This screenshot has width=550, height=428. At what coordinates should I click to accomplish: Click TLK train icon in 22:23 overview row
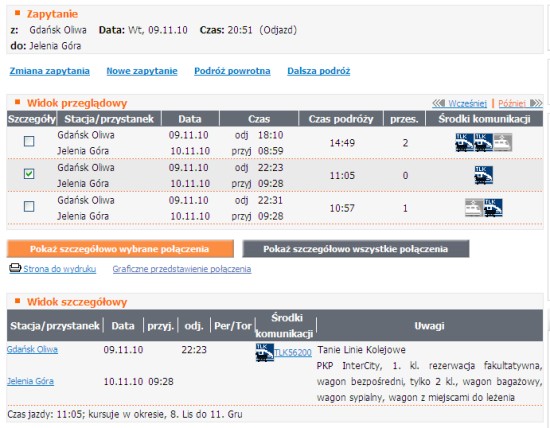click(484, 175)
